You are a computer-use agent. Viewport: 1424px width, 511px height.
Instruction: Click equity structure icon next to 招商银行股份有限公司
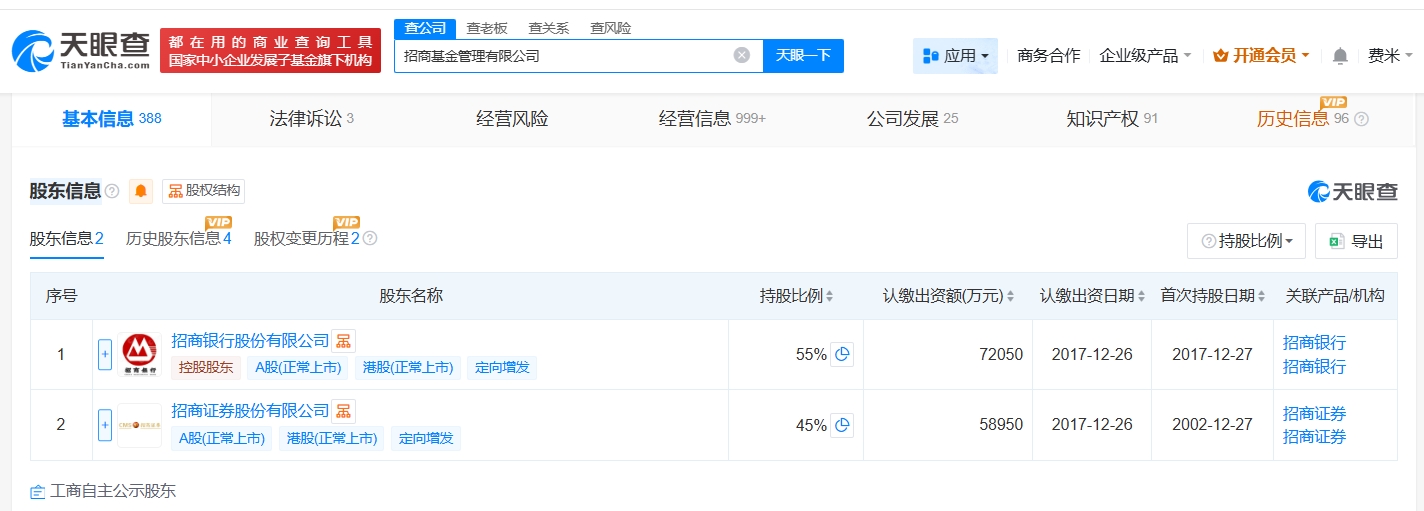click(343, 341)
